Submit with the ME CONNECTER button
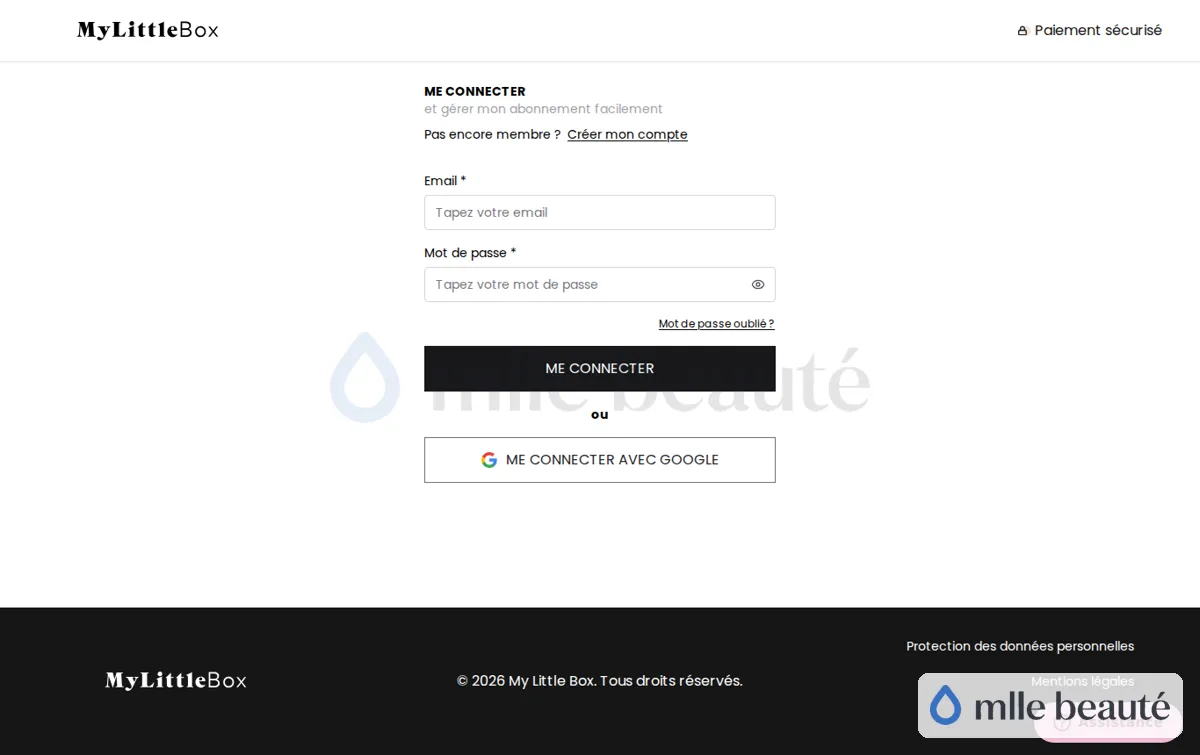 [x=600, y=369]
